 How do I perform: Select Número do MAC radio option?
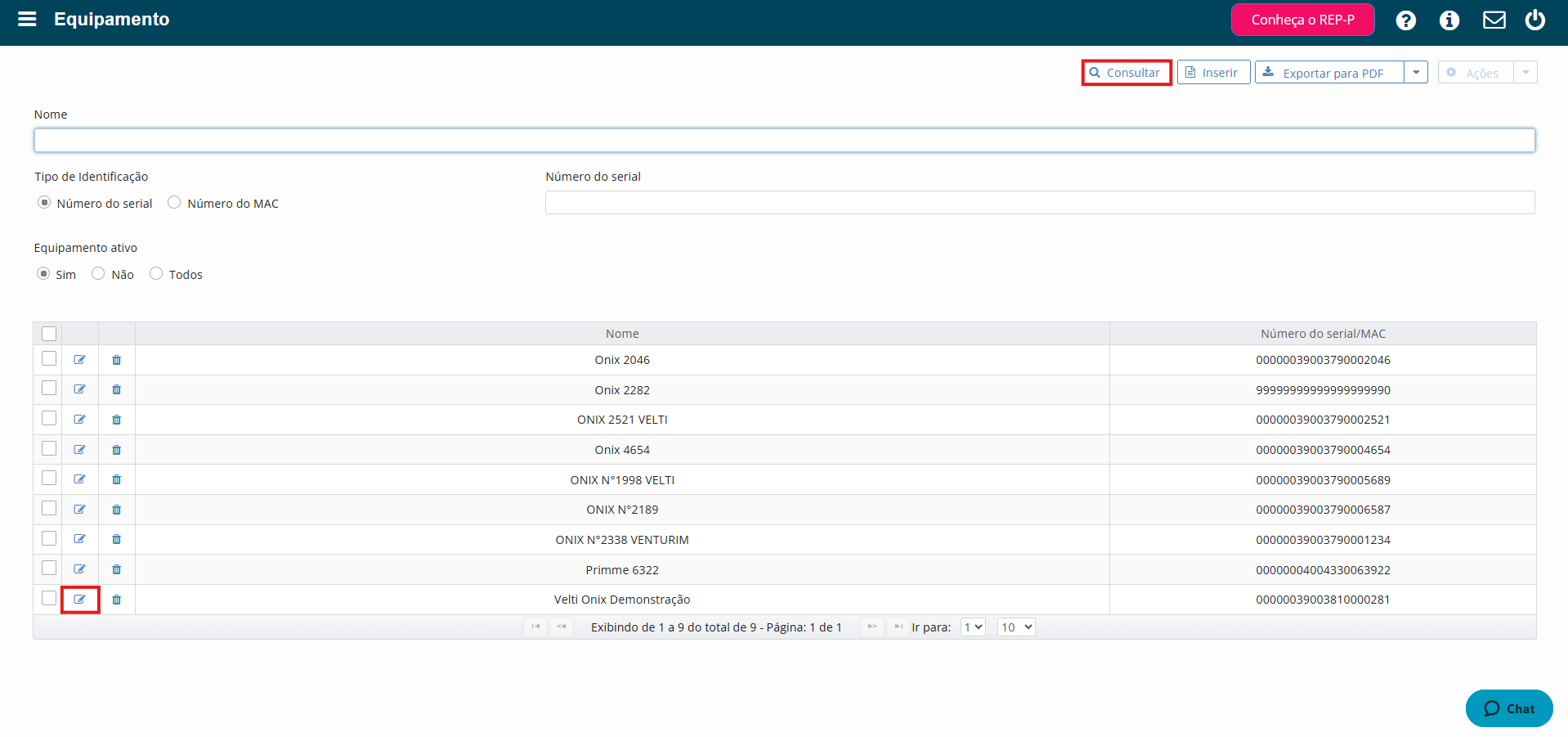pos(174,202)
